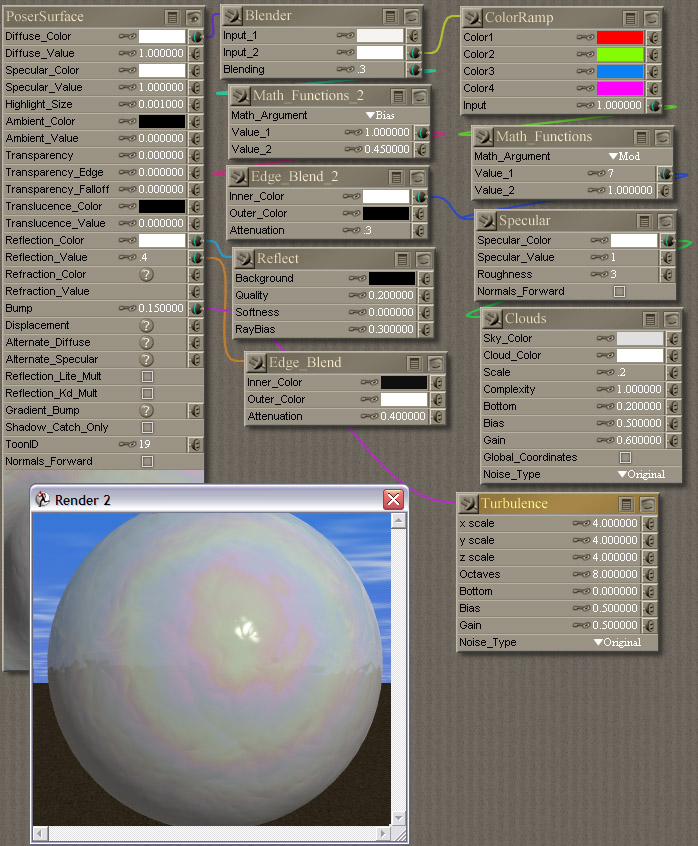Click the Math_Functions_2 Value_1 plug icon
Viewport: 698px width, 846px height.
[x=422, y=132]
